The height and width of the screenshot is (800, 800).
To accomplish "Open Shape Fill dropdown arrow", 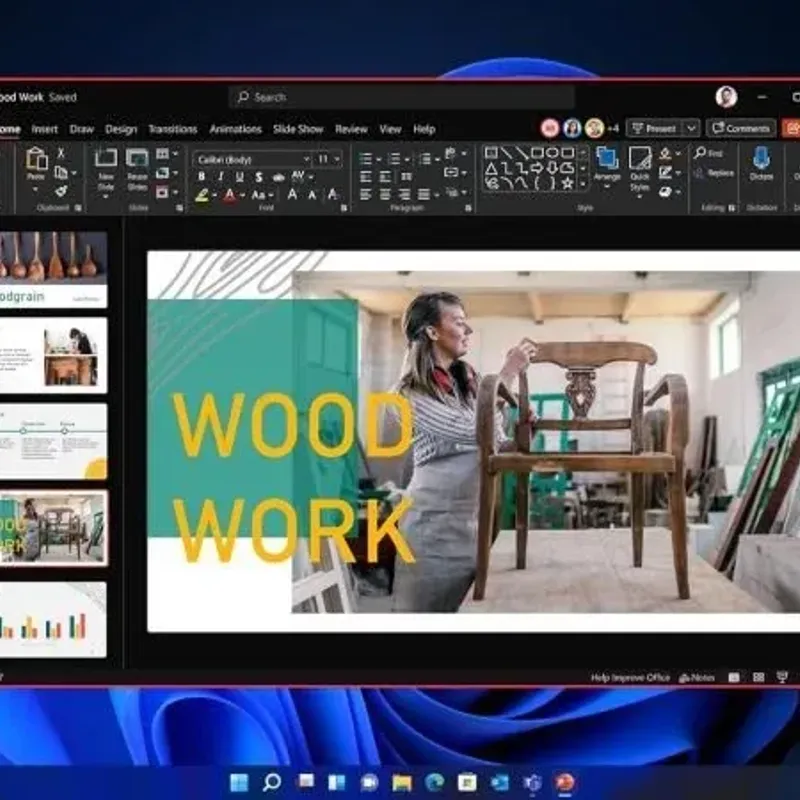I will pyautogui.click(x=678, y=154).
